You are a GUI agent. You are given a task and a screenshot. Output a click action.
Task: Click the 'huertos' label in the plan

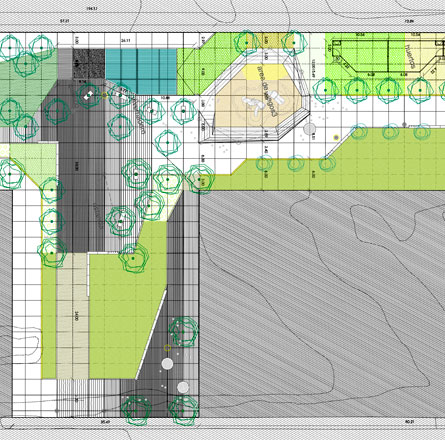[409, 57]
